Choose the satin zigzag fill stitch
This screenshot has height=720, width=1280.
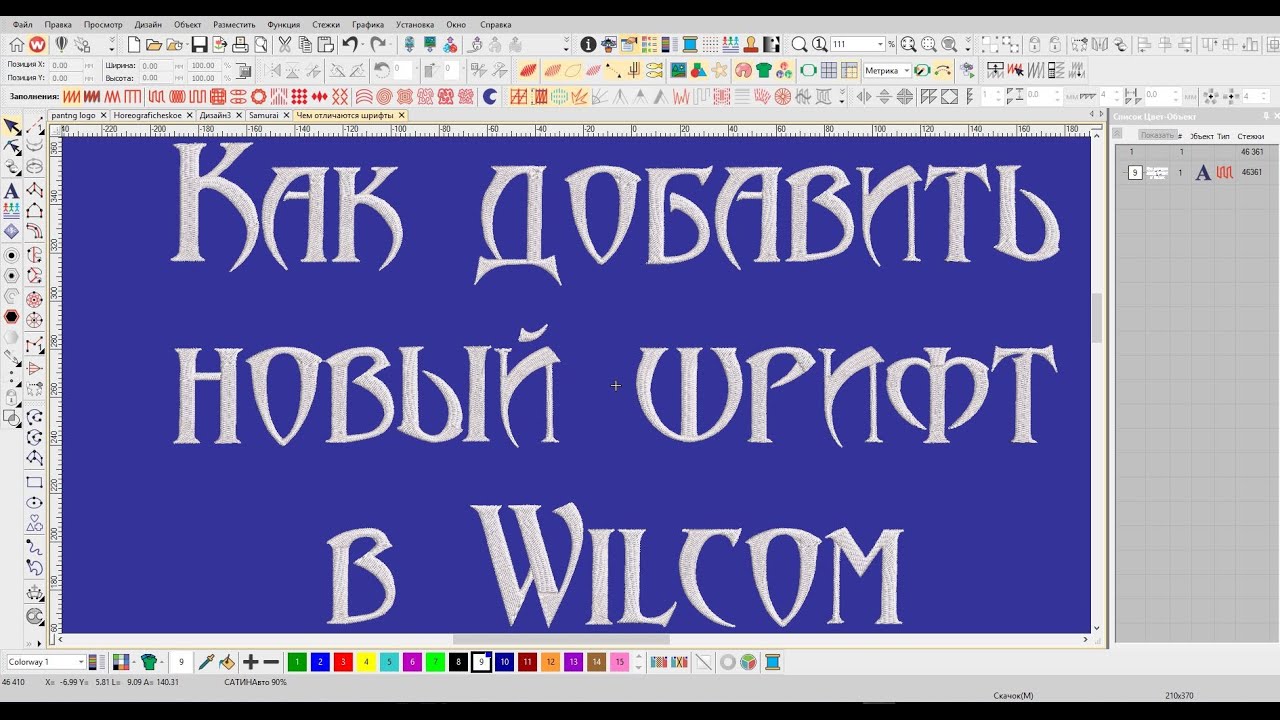pyautogui.click(x=71, y=96)
